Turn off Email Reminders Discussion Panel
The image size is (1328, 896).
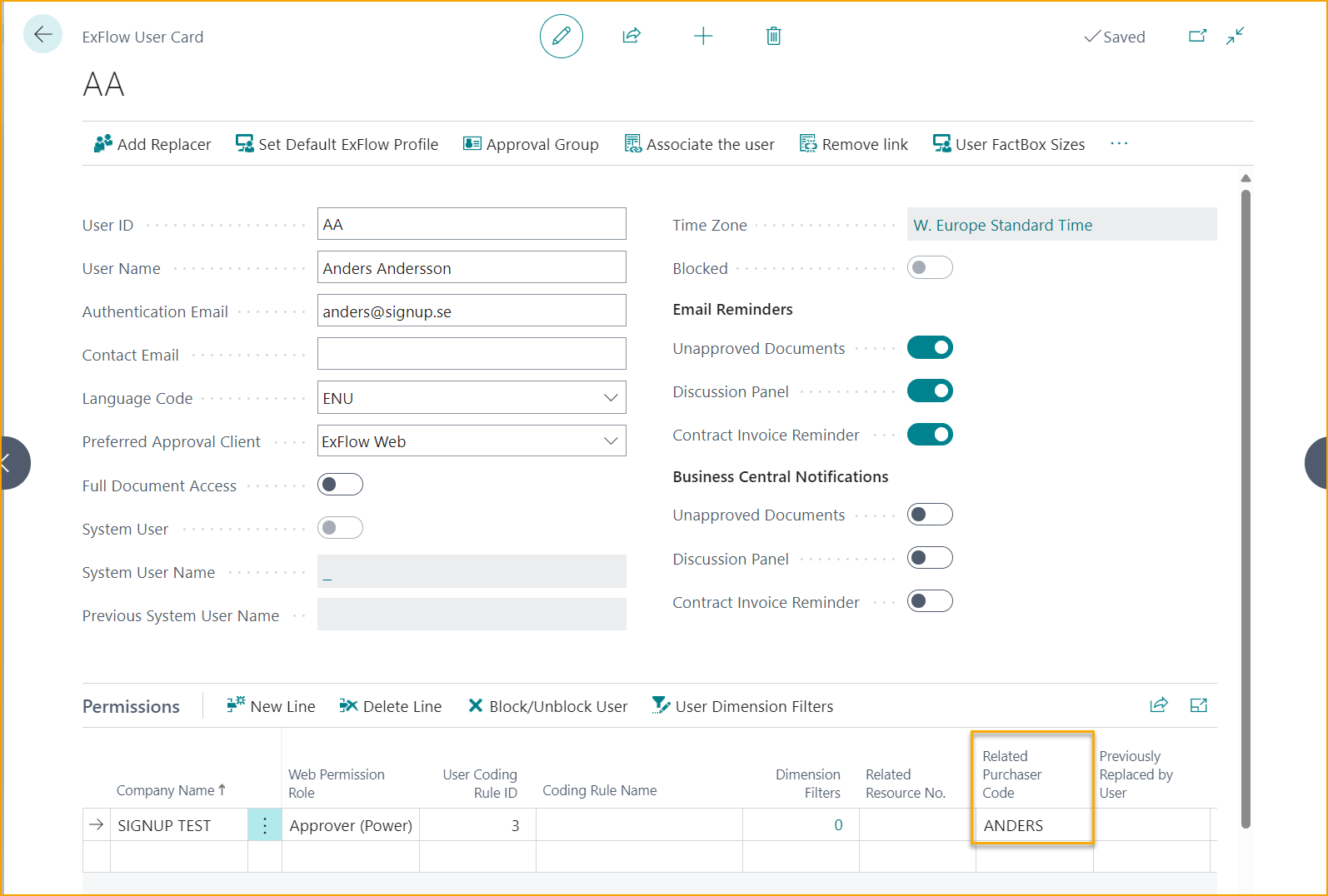tap(930, 391)
